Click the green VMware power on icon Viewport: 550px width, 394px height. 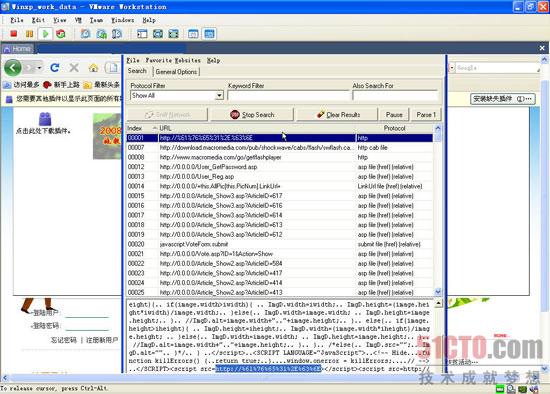click(45, 34)
